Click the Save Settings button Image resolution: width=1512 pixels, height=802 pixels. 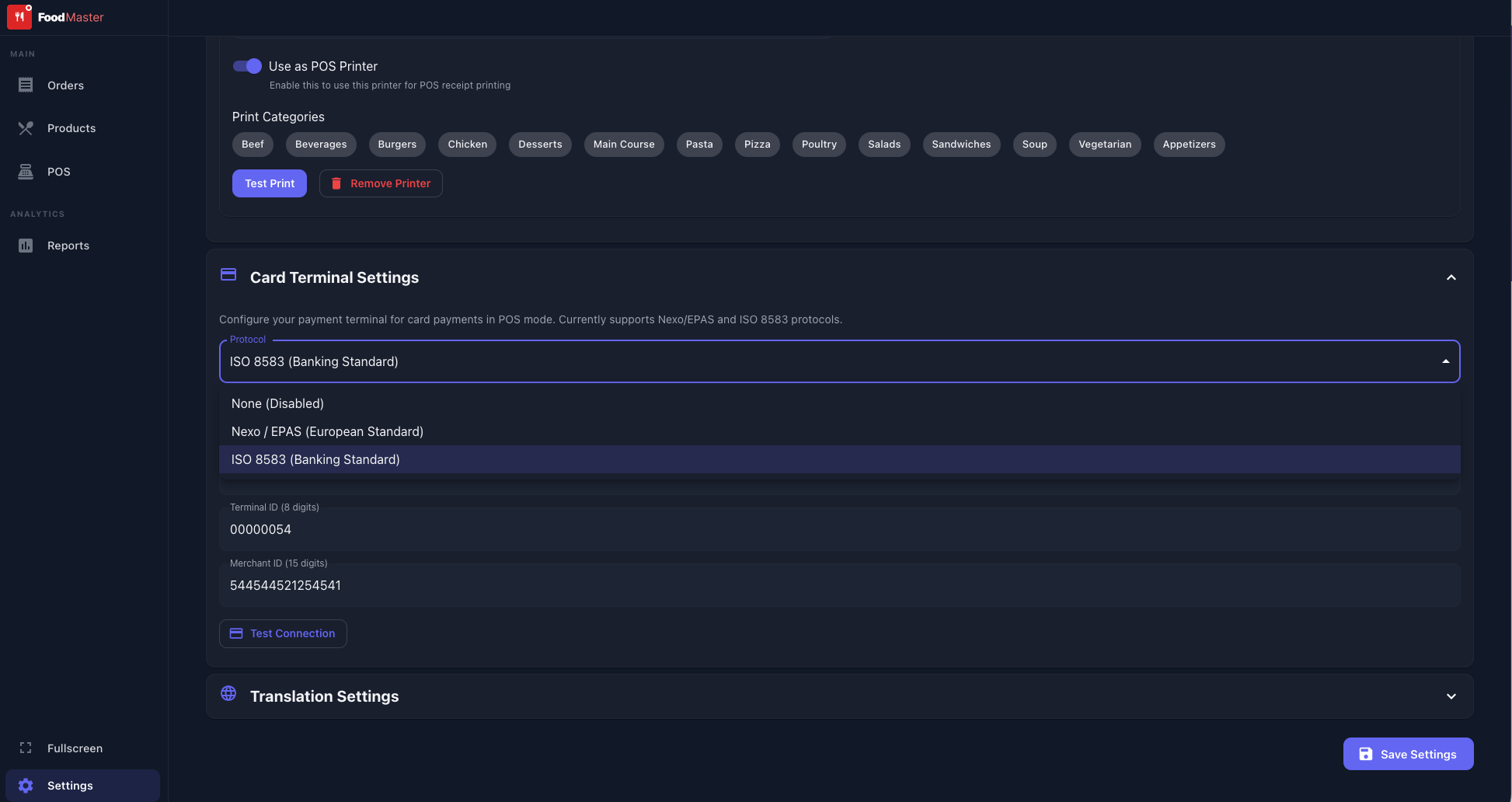click(1408, 754)
